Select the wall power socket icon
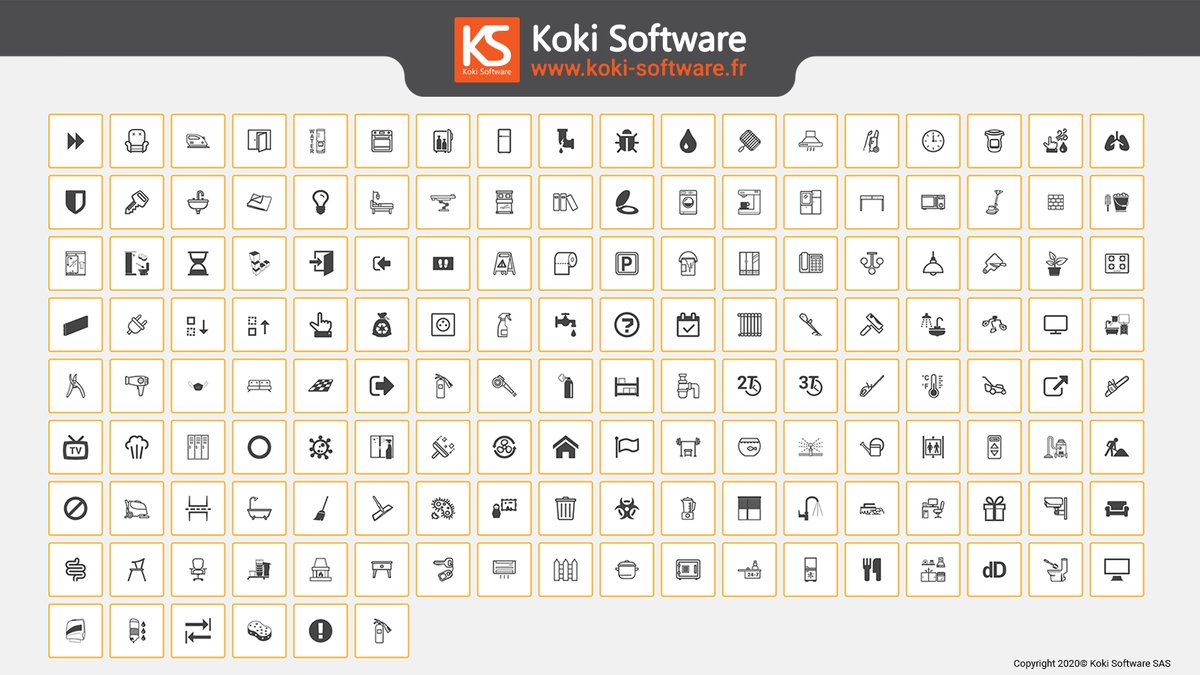The width and height of the screenshot is (1200, 675). point(443,325)
